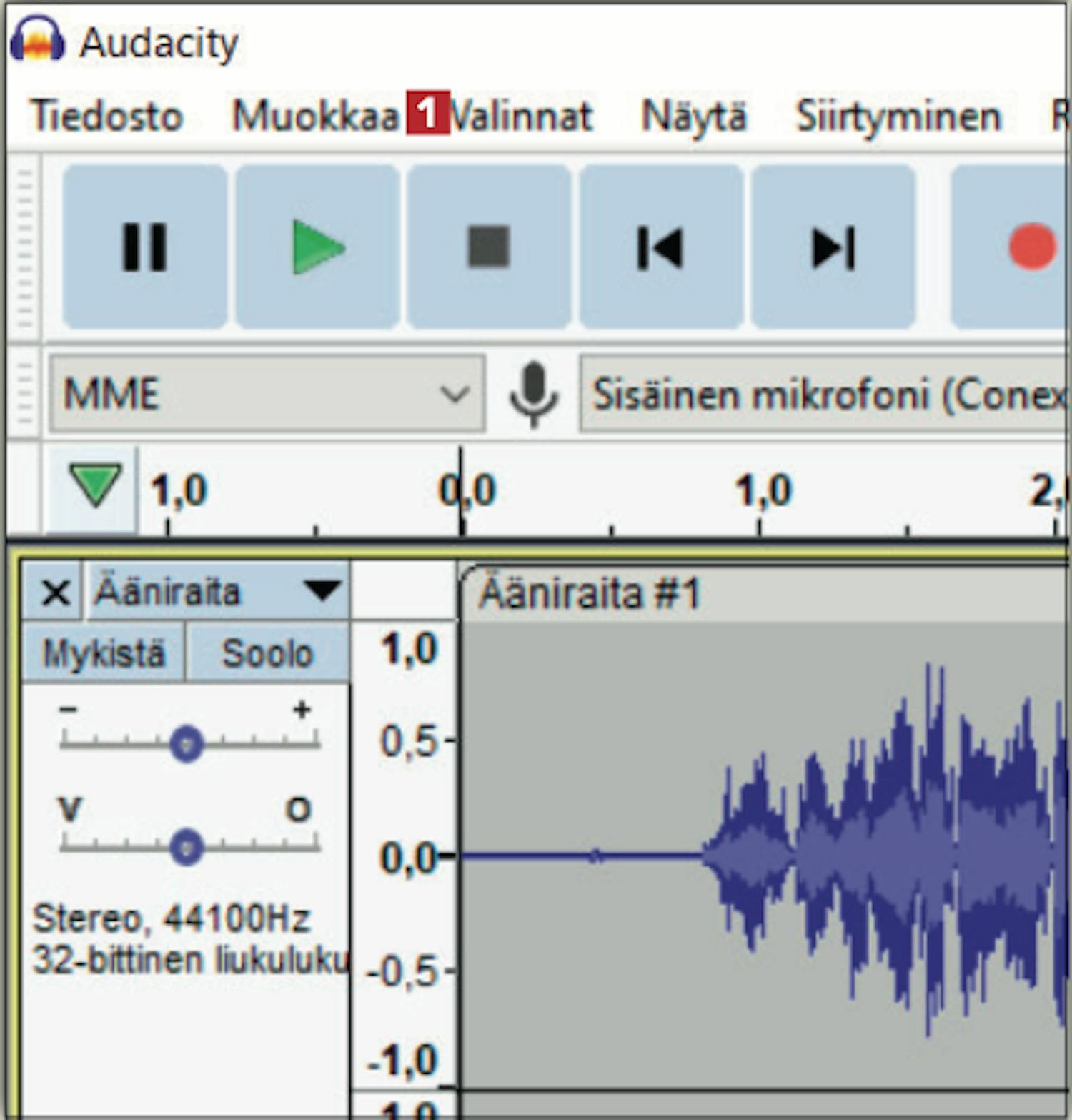
Task: Click the microphone recording device icon
Action: pyautogui.click(x=533, y=394)
